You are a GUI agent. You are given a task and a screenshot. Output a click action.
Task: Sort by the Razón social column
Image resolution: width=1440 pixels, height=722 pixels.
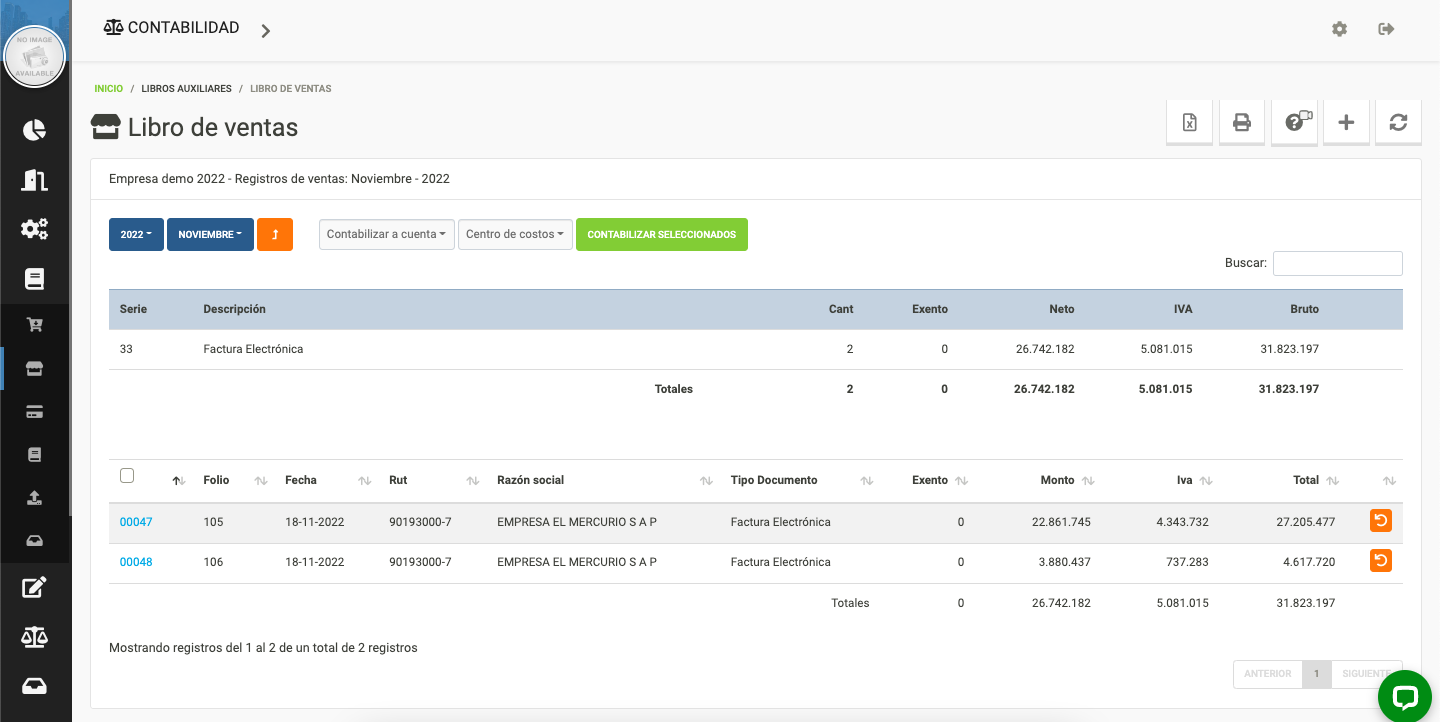604,480
